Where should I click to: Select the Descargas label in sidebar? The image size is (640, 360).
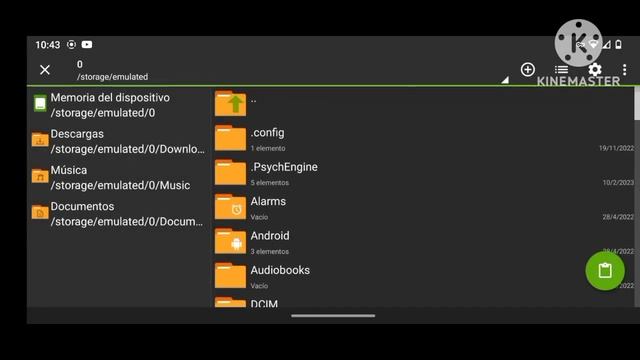(77, 134)
